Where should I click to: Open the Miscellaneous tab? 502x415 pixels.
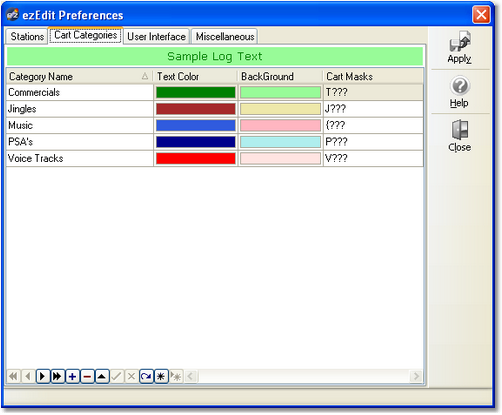(225, 36)
